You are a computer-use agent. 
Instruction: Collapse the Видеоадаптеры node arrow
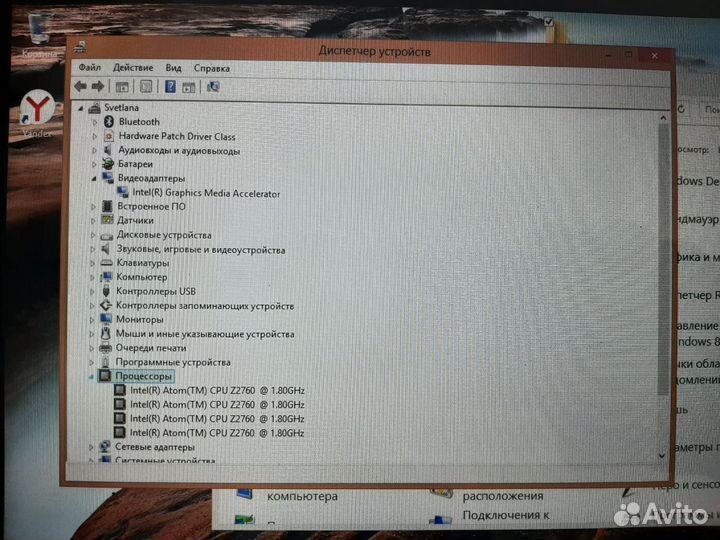(x=94, y=179)
